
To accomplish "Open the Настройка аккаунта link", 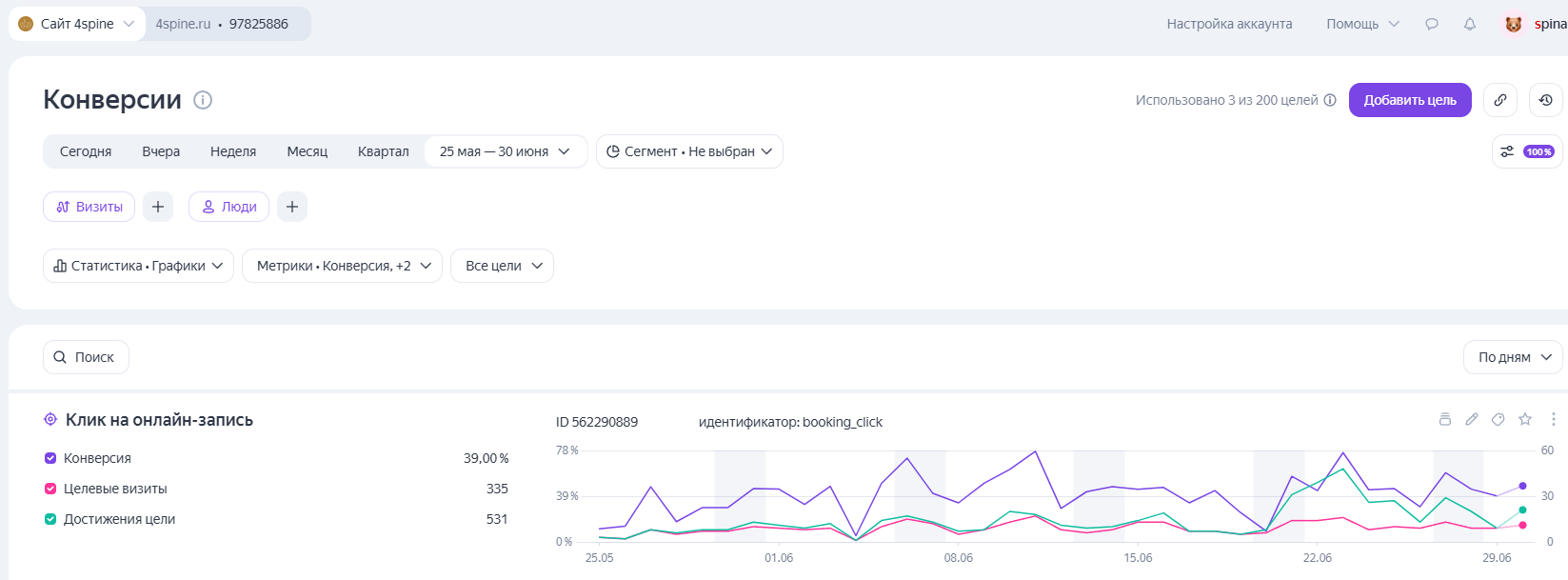I will (1230, 24).
